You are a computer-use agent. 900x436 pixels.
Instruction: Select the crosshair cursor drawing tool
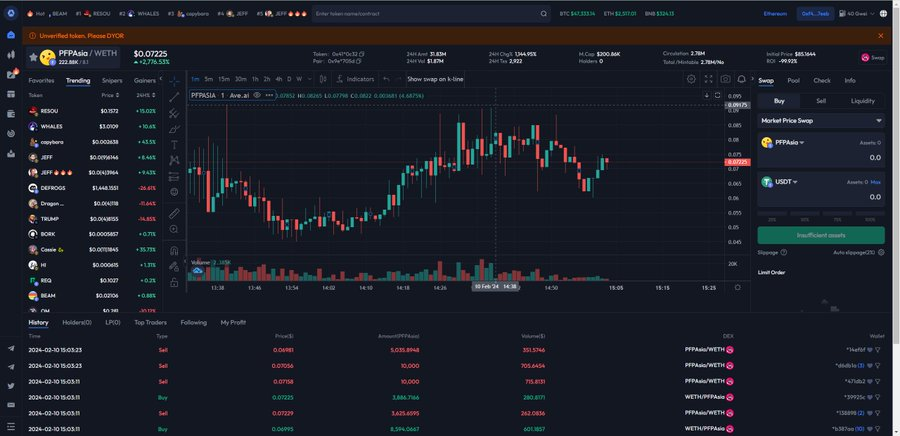point(174,81)
